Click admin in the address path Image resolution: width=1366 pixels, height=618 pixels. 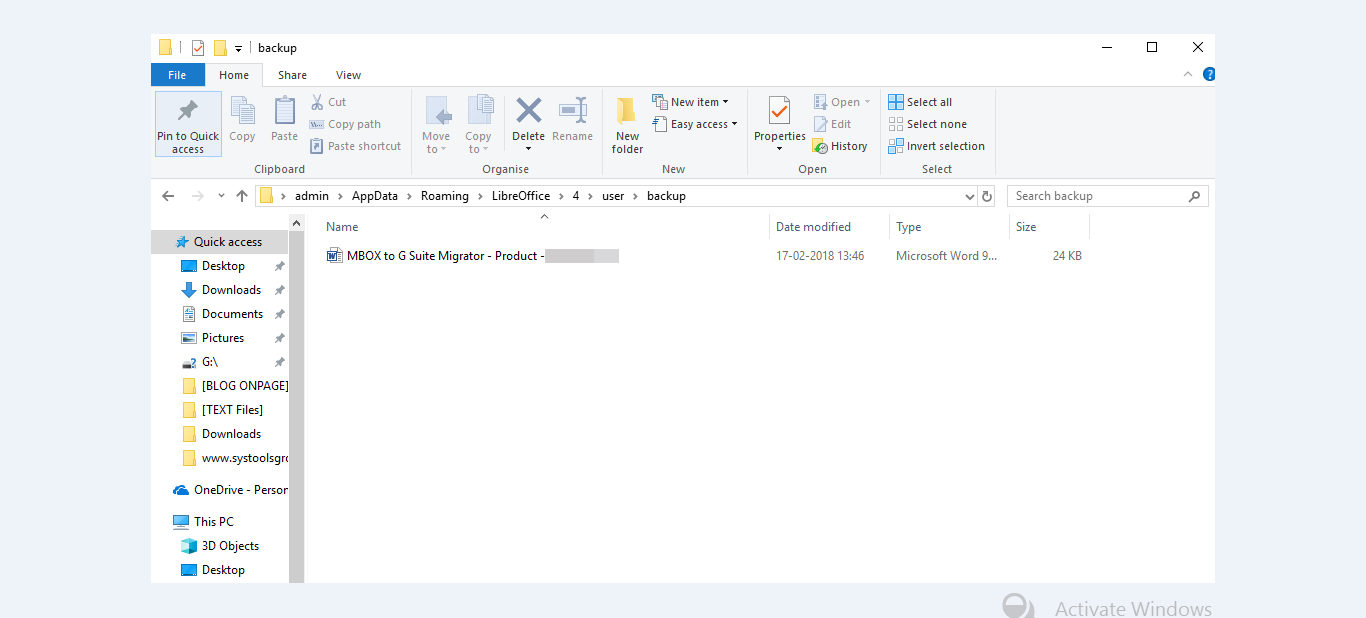[312, 196]
